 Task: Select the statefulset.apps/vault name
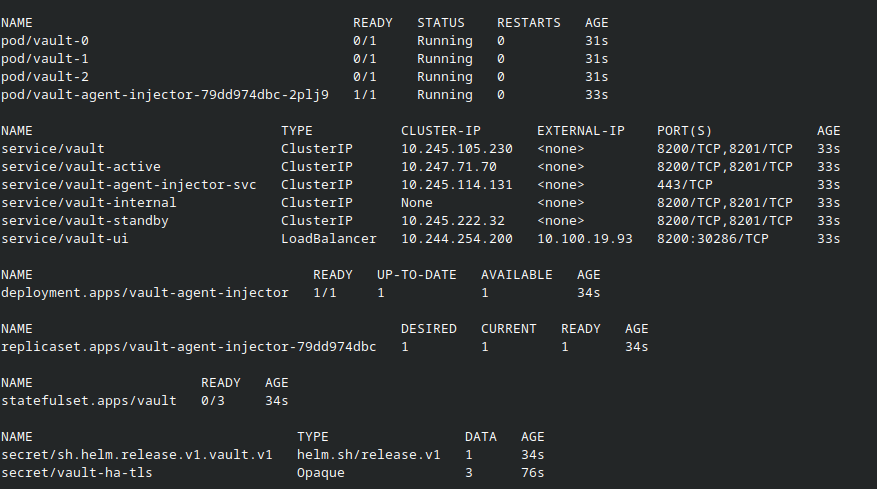click(x=89, y=401)
